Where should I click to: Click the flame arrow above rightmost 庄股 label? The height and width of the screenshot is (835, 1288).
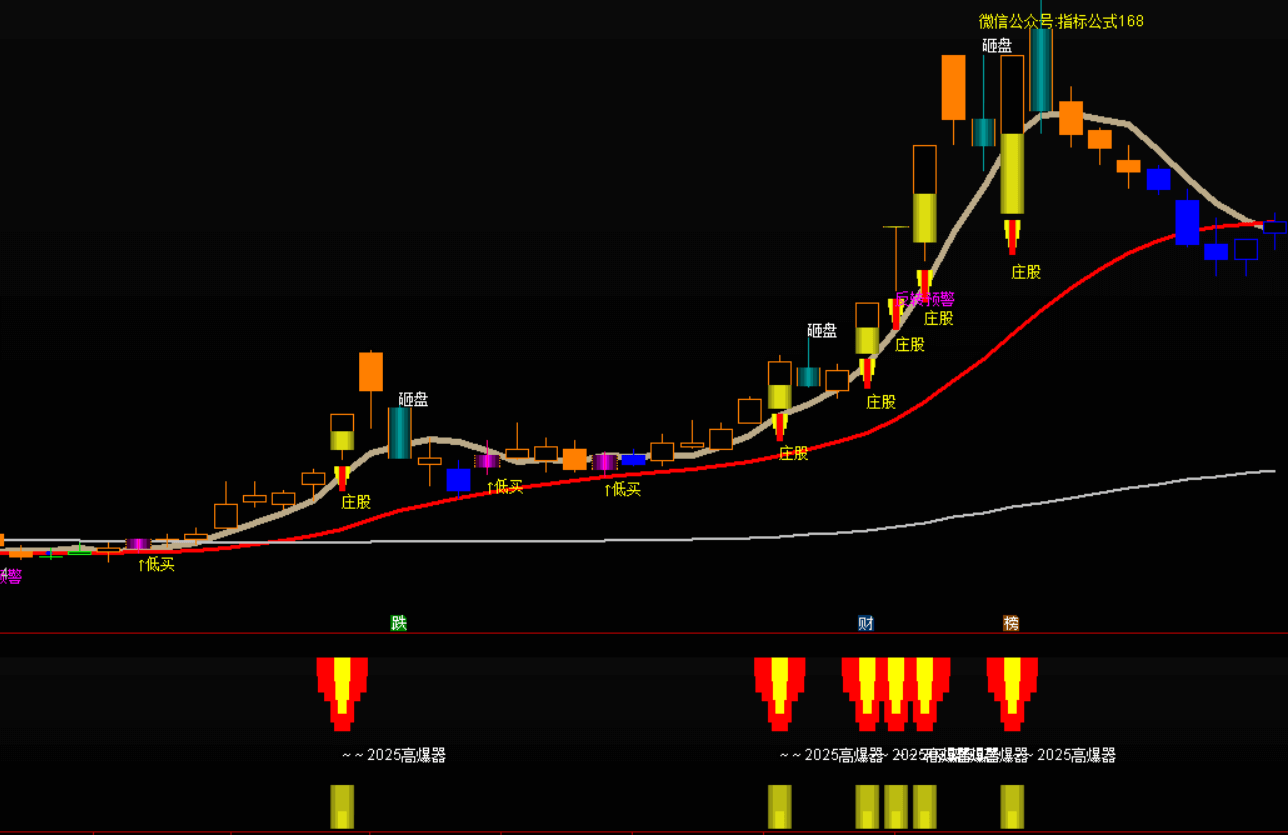[x=1012, y=237]
